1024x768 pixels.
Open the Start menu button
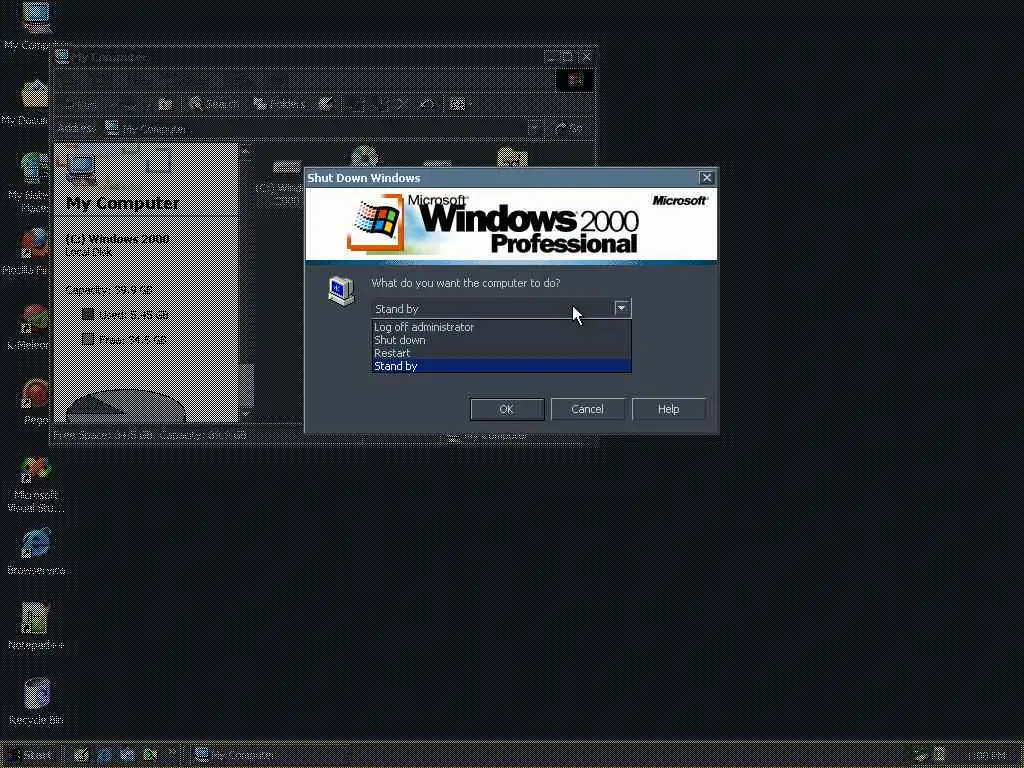(x=29, y=755)
